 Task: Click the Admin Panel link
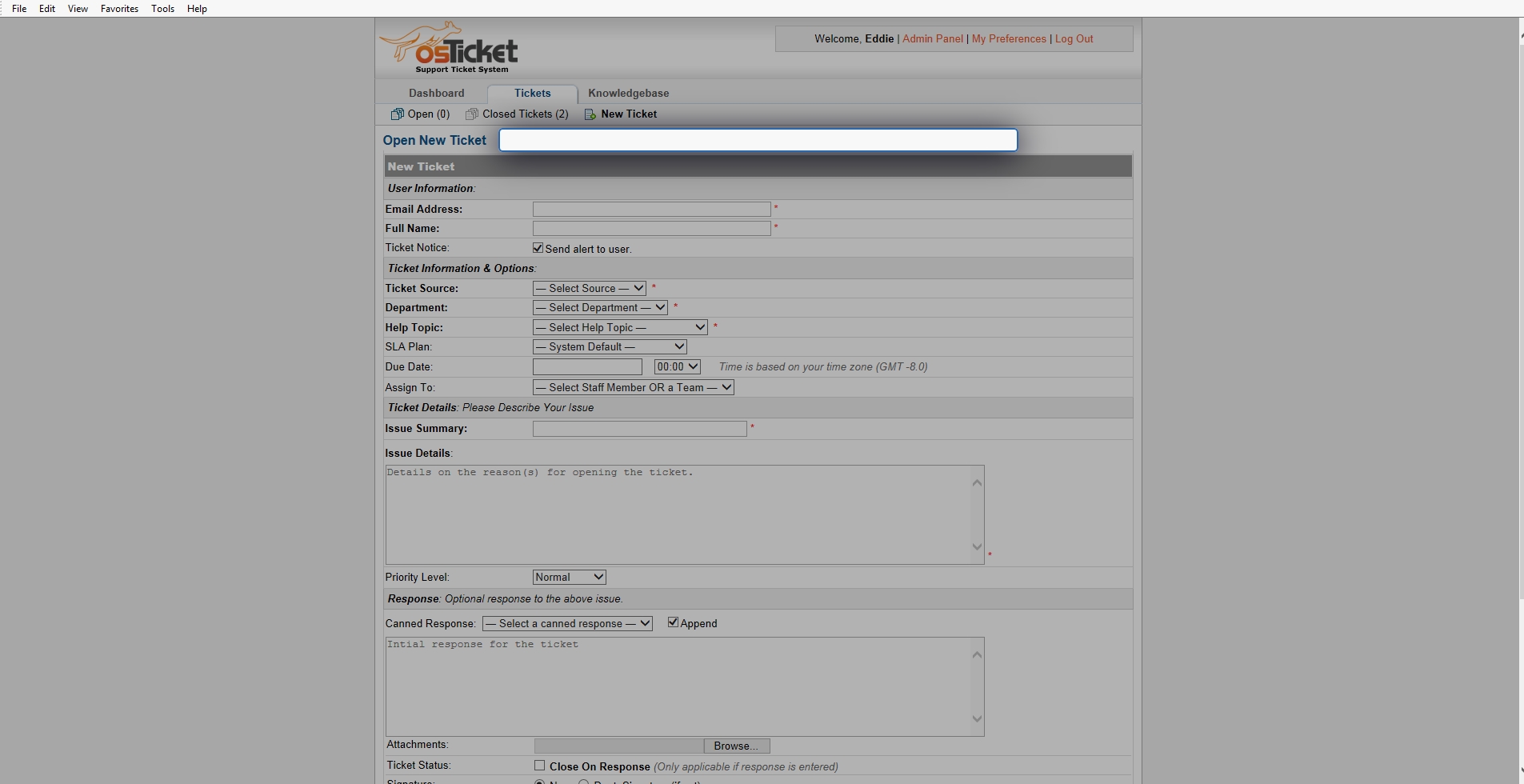tap(933, 38)
